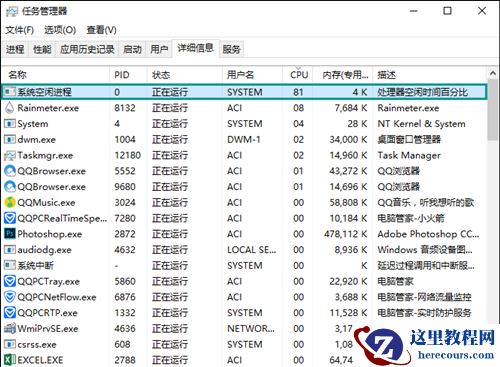This screenshot has height=367, width=500.
Task: Click the 系统中断 process icon
Action: click(10, 265)
